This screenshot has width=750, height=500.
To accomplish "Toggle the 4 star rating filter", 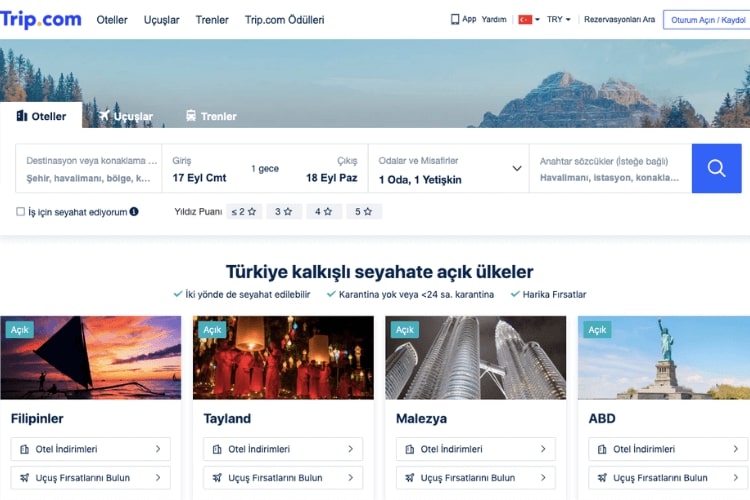I will [x=324, y=211].
